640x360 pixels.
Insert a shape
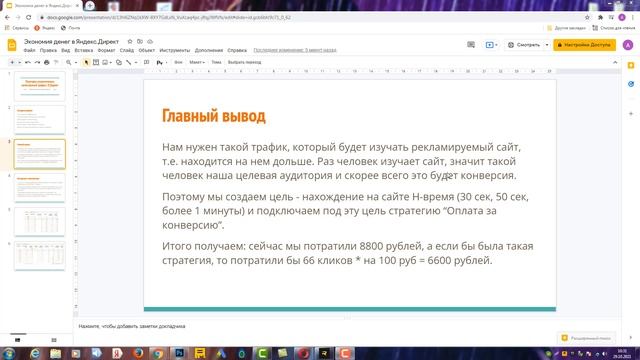pyautogui.click(x=119, y=62)
